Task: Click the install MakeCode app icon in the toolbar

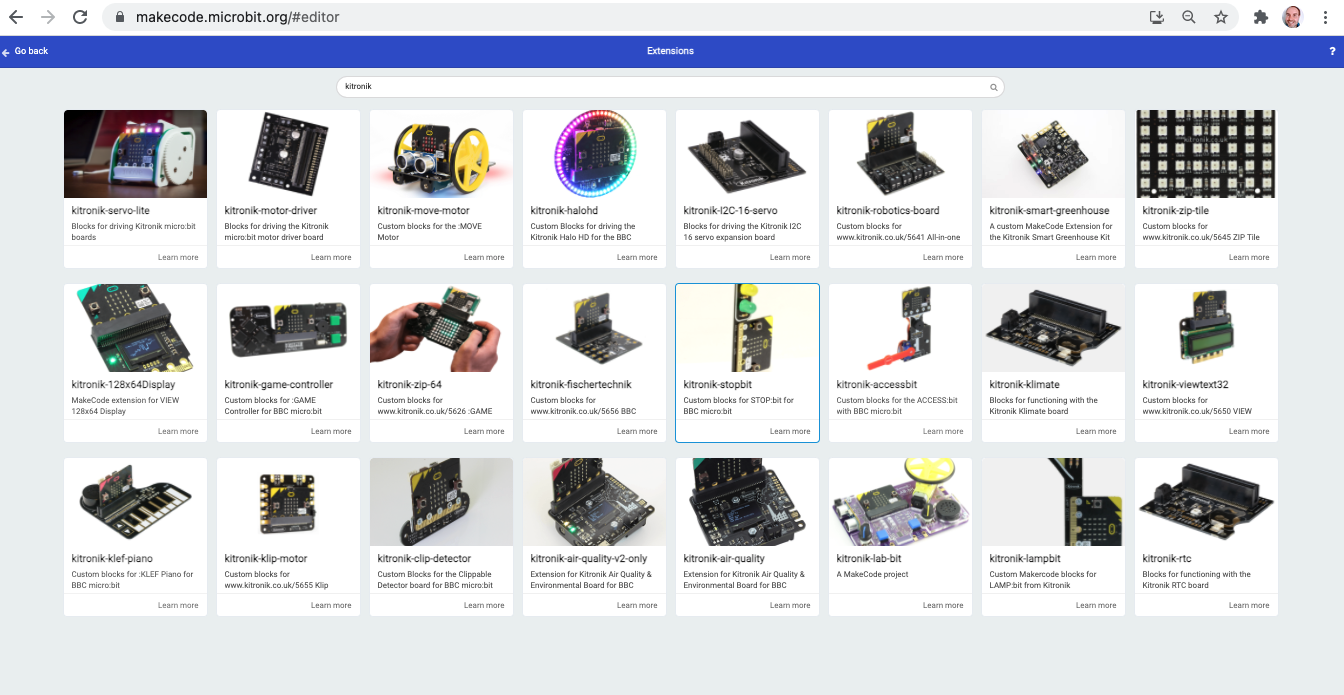Action: coord(1156,17)
